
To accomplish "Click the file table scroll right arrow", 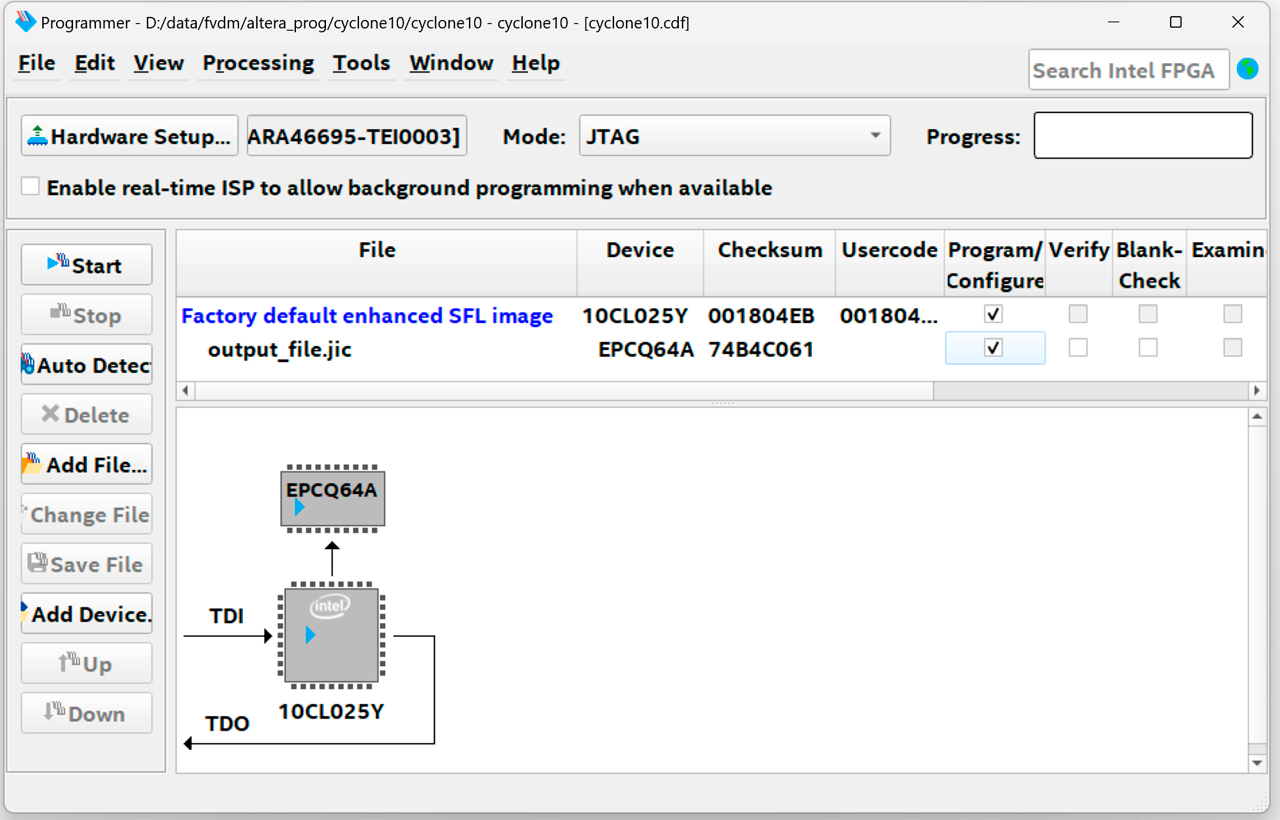I will pos(1257,391).
